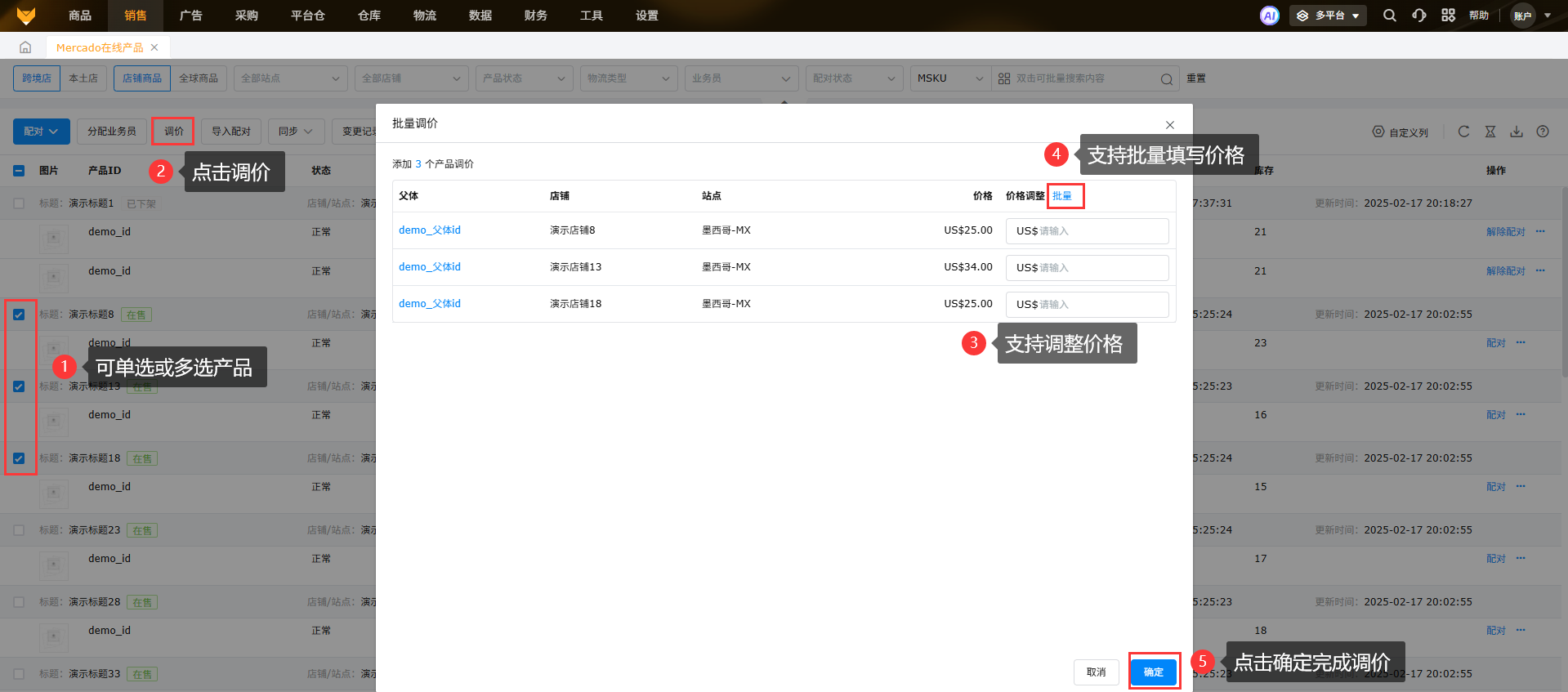
Task: Click the 批量 link beside 价格调整
Action: [1062, 196]
